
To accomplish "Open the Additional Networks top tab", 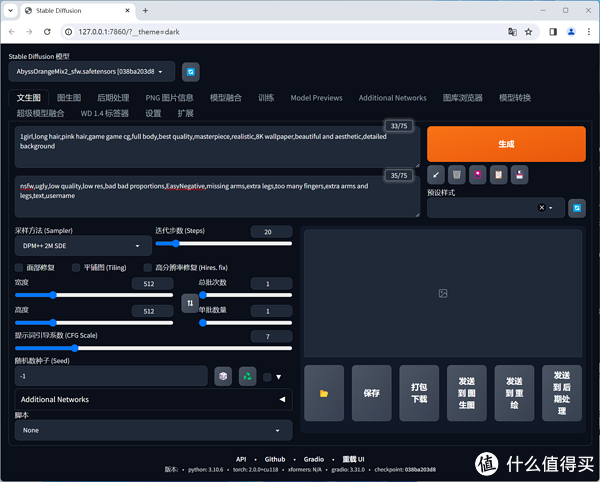I will pyautogui.click(x=392, y=98).
